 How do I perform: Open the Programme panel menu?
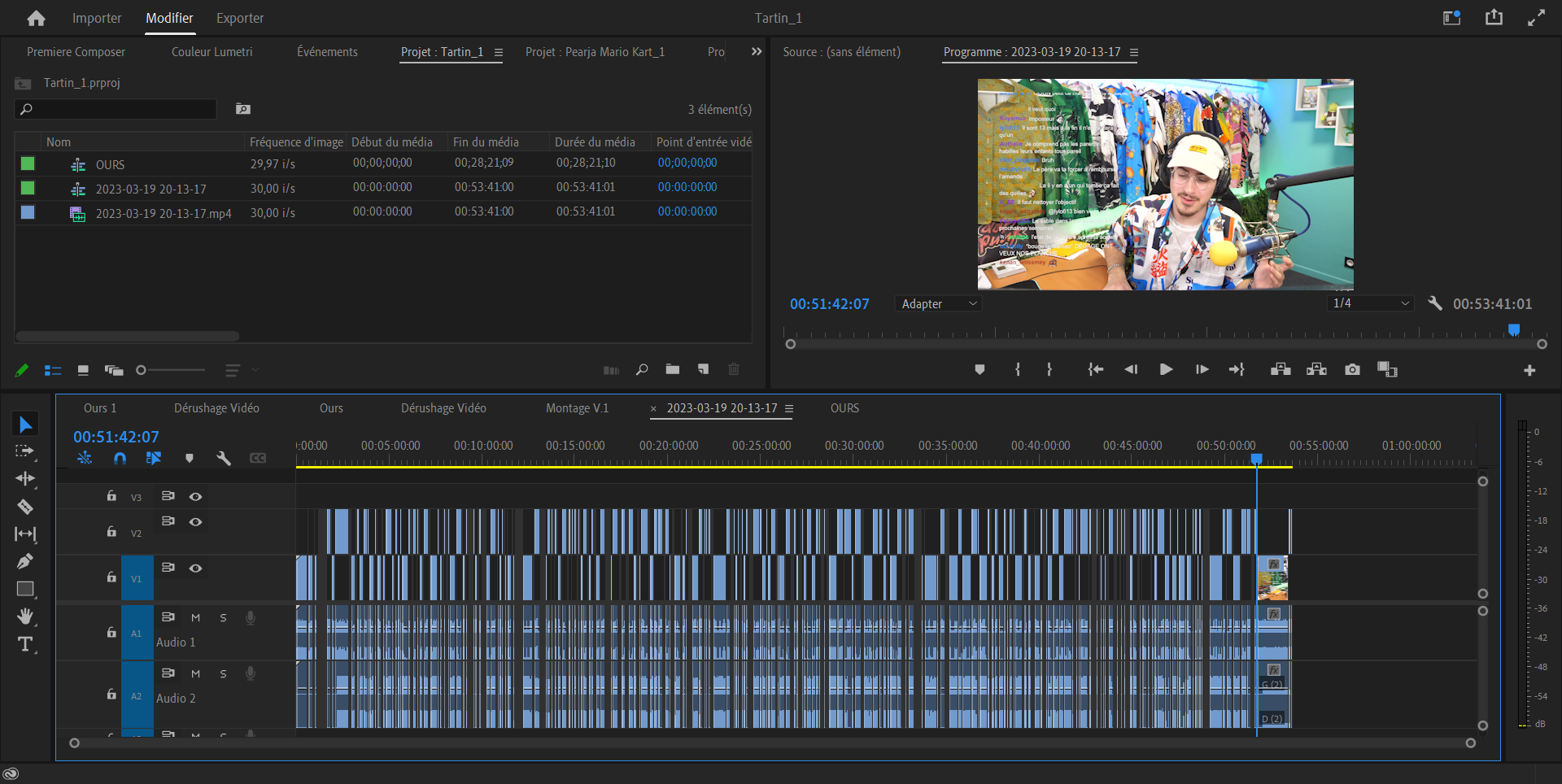(1134, 52)
